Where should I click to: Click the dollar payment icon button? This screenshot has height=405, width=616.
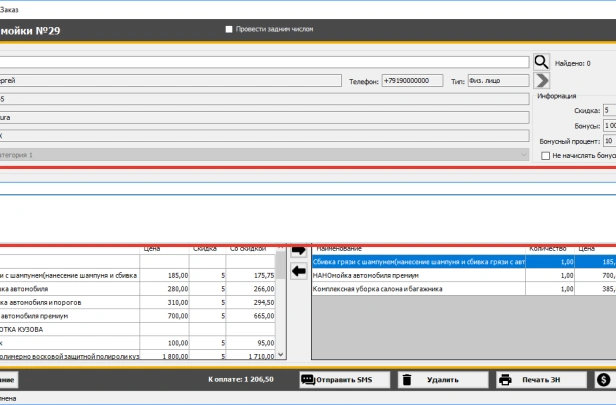pyautogui.click(x=603, y=380)
